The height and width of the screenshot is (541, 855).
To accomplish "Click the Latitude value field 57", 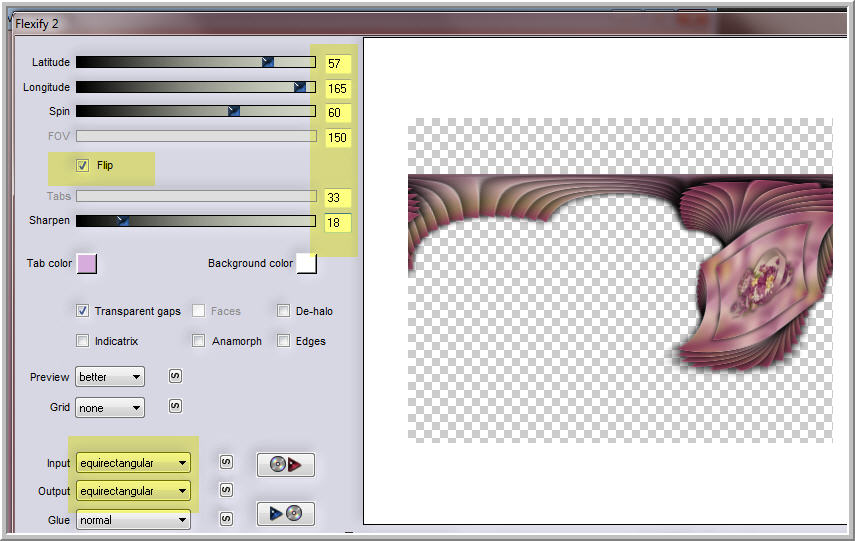I will pos(338,64).
